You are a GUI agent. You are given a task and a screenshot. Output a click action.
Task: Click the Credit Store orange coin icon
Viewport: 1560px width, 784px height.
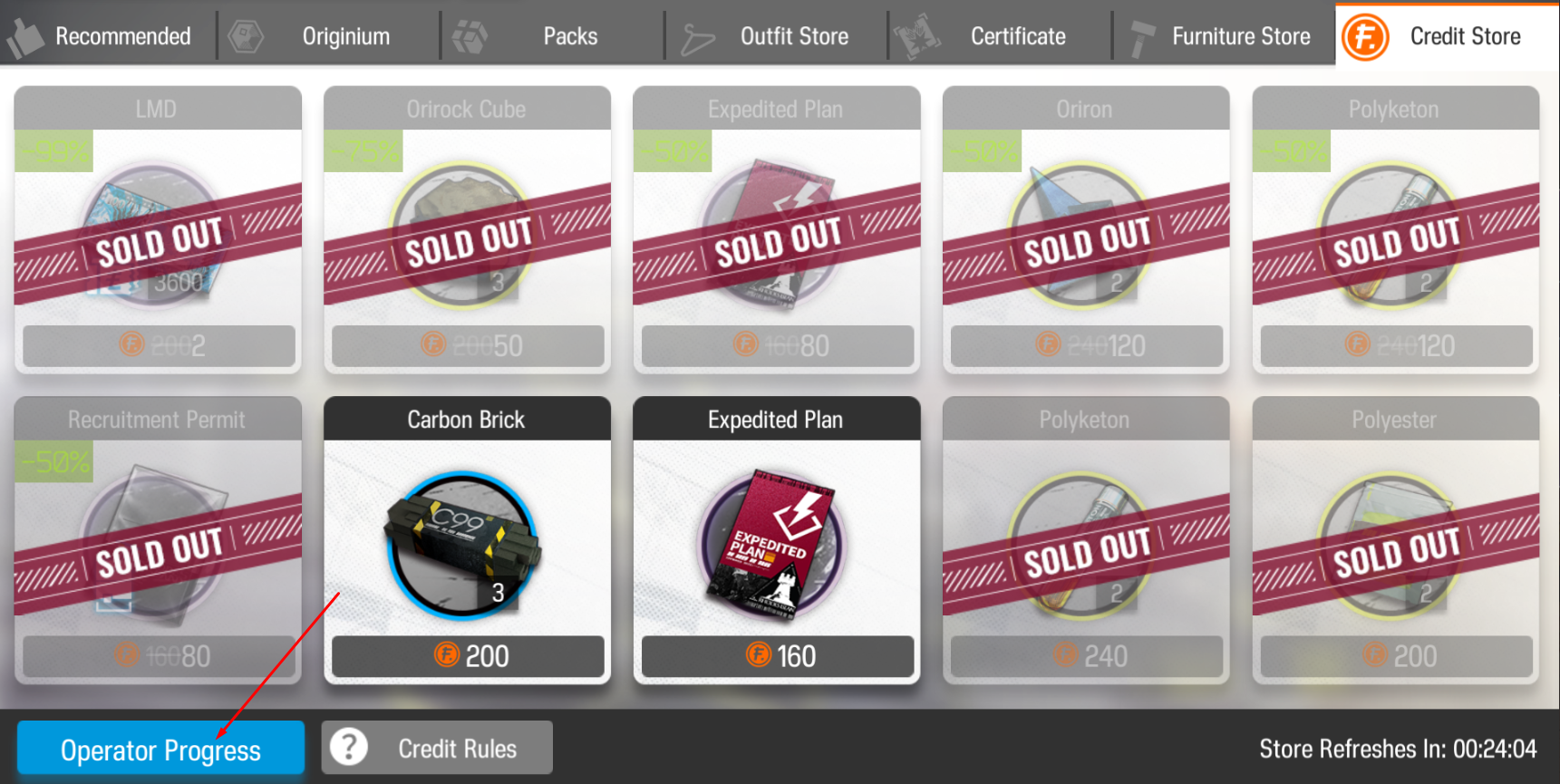[x=1365, y=37]
